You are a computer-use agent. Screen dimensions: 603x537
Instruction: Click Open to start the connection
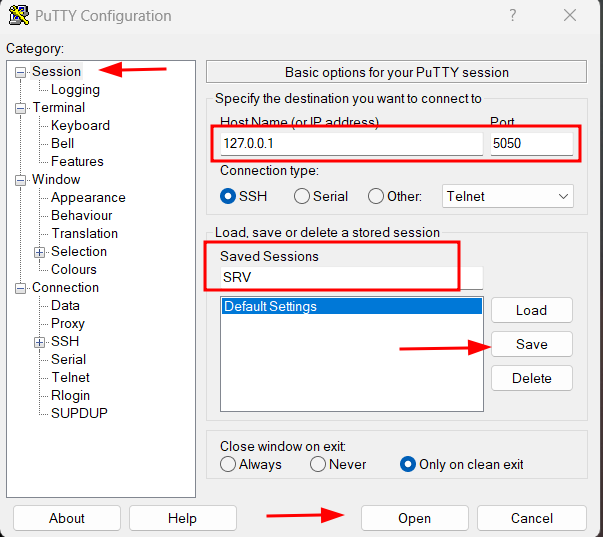click(x=415, y=518)
